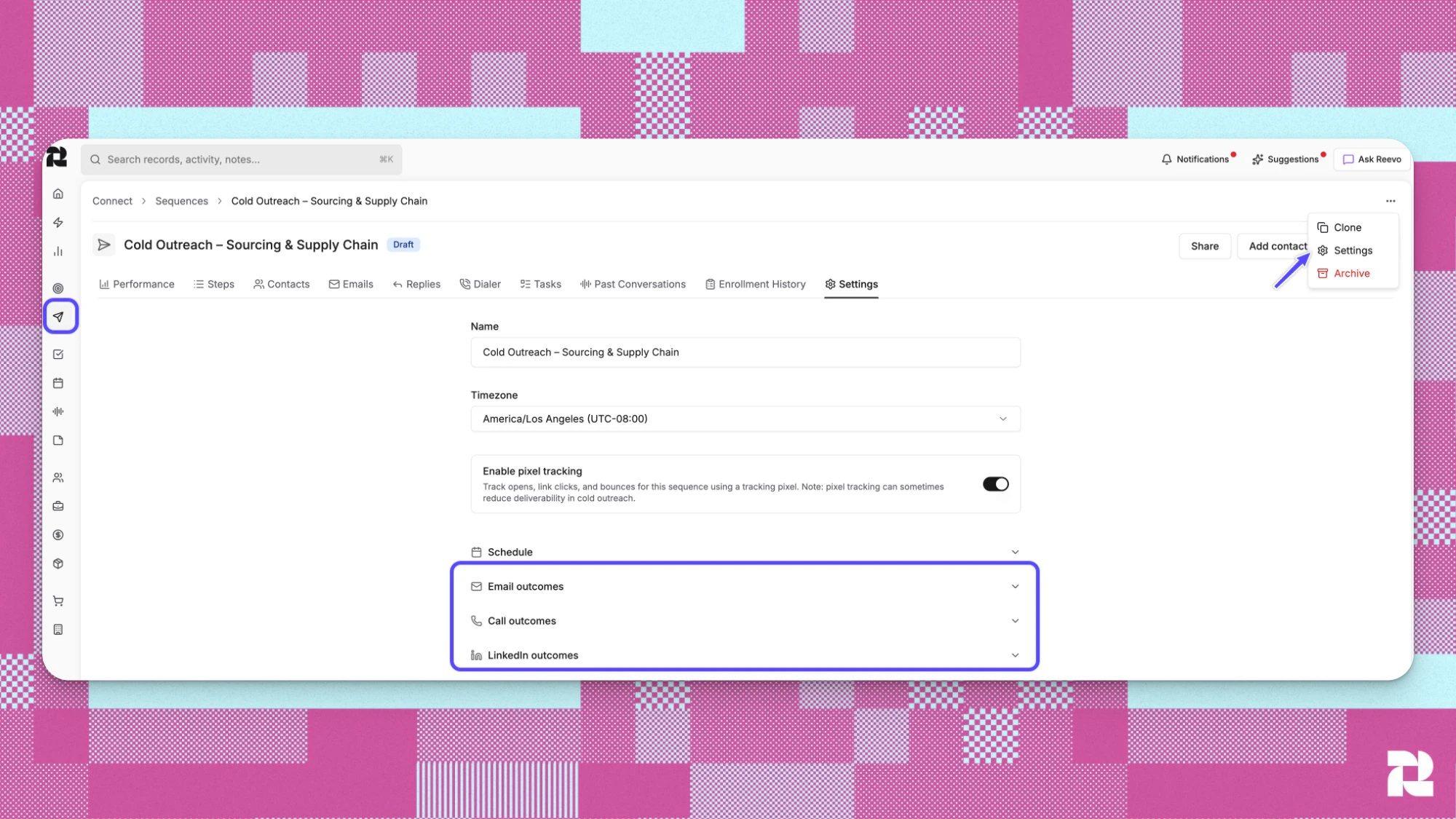Select the highlighted paper-plane sequences icon
Viewport: 1456px width, 819px height.
point(58,316)
